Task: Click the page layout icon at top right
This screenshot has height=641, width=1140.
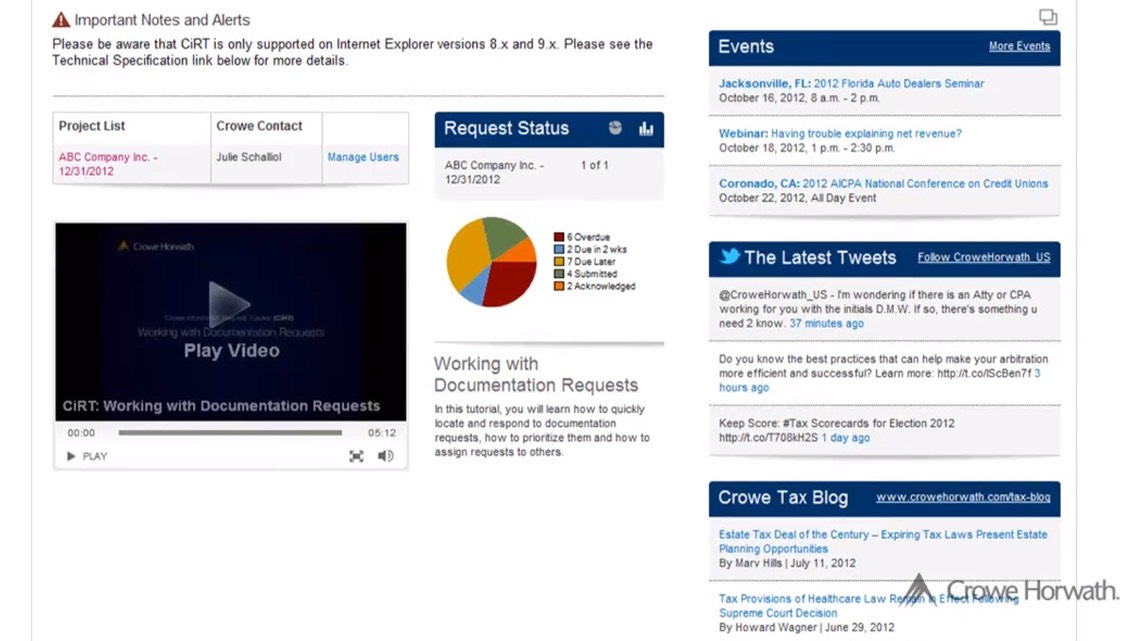Action: (1047, 17)
